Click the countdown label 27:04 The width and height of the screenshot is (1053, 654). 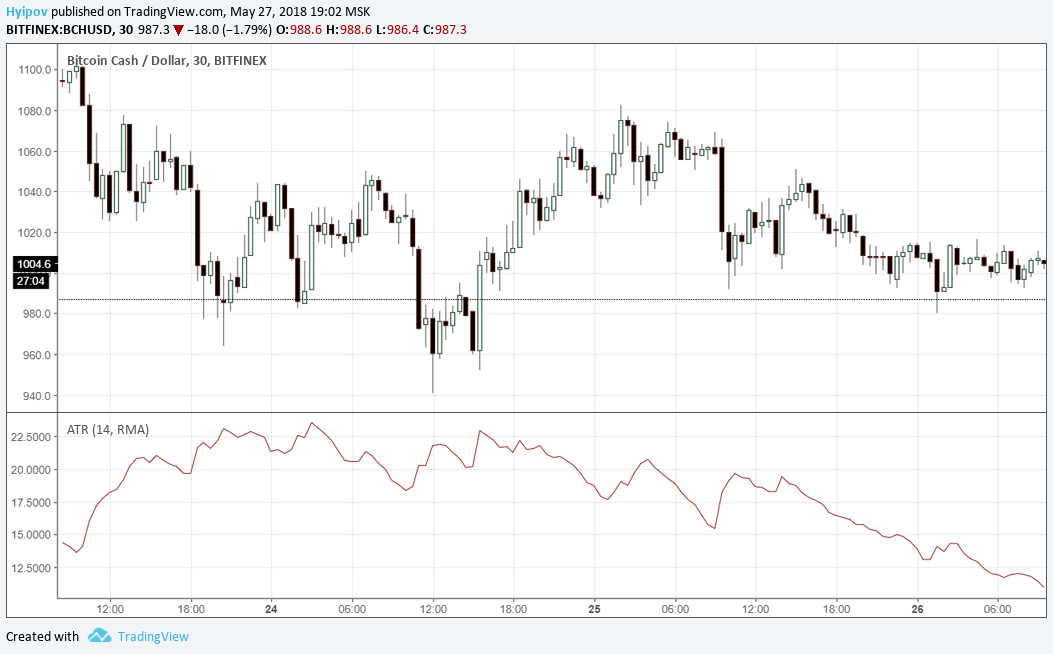coord(31,281)
